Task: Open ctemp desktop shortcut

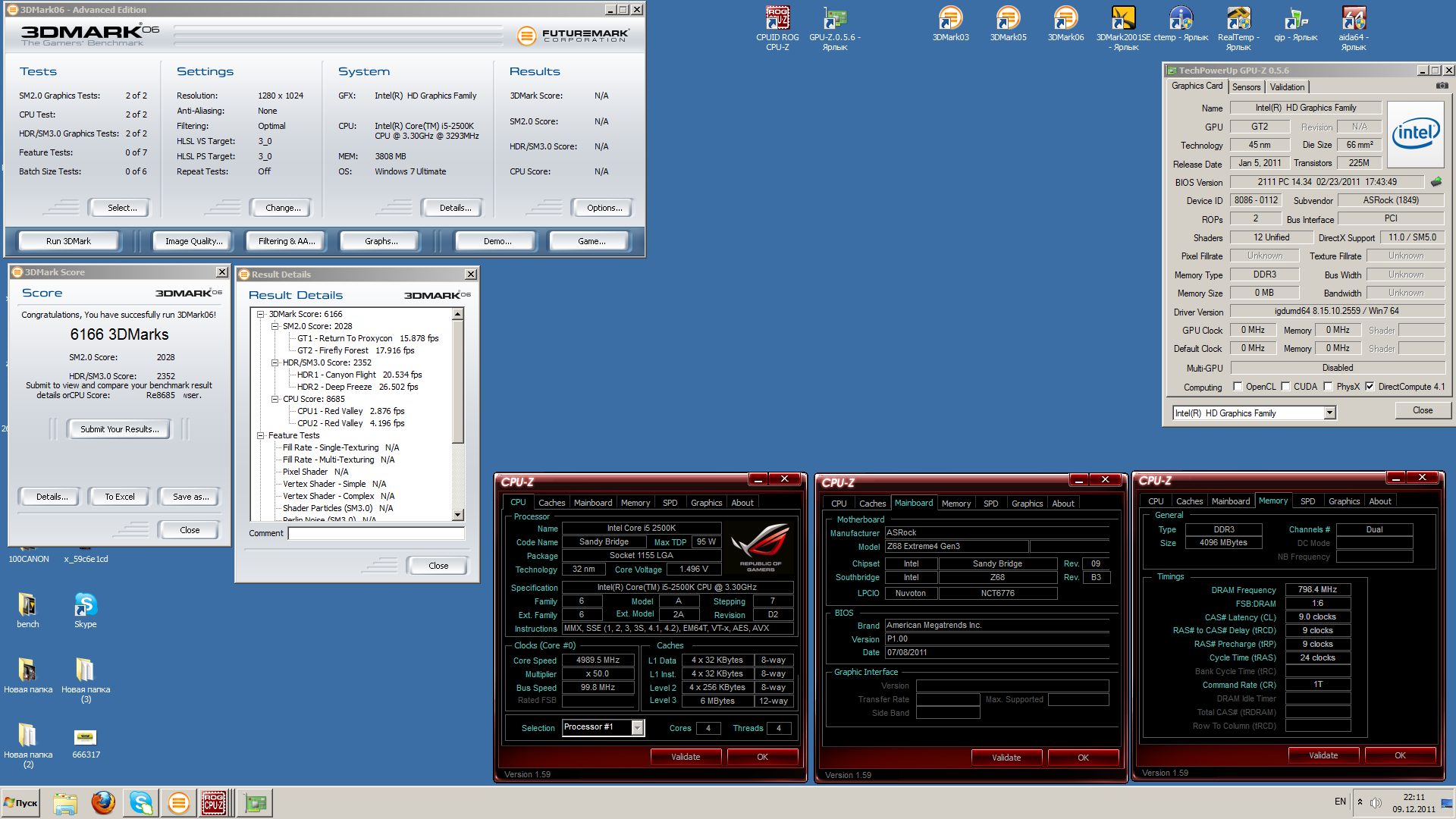Action: click(x=1181, y=24)
